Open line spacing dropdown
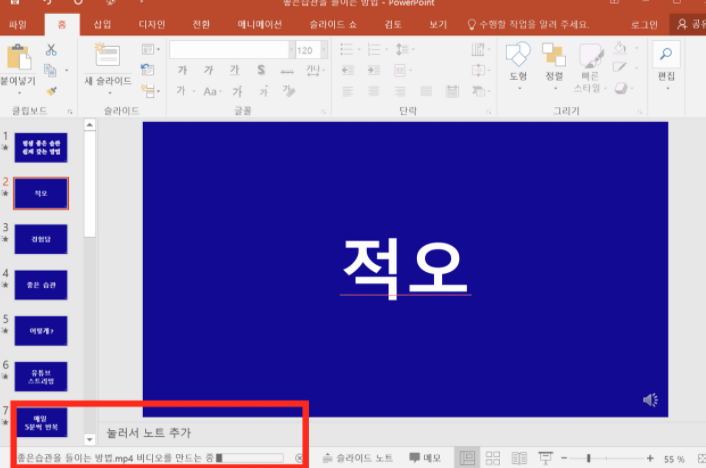The height and width of the screenshot is (468, 706). [404, 49]
